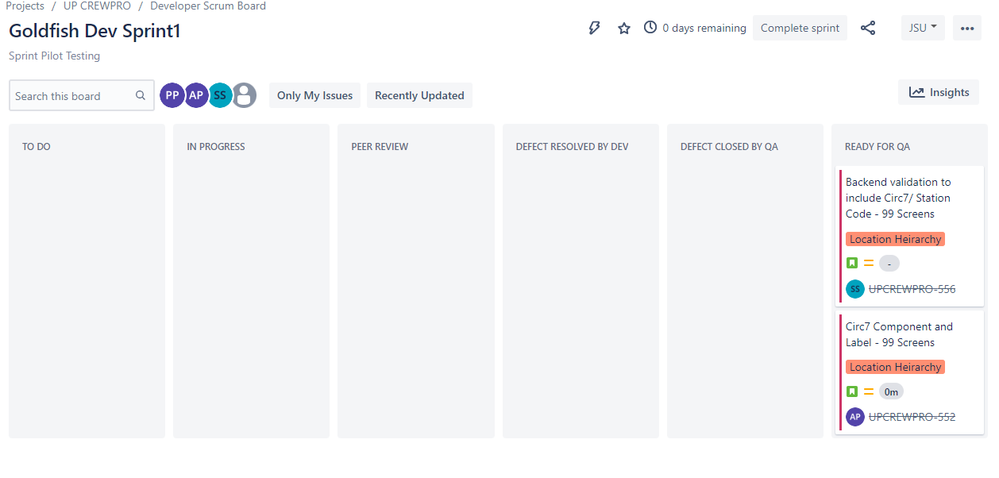Image resolution: width=999 pixels, height=478 pixels.
Task: Open issue link UPCREWPRO-556
Action: 912,289
